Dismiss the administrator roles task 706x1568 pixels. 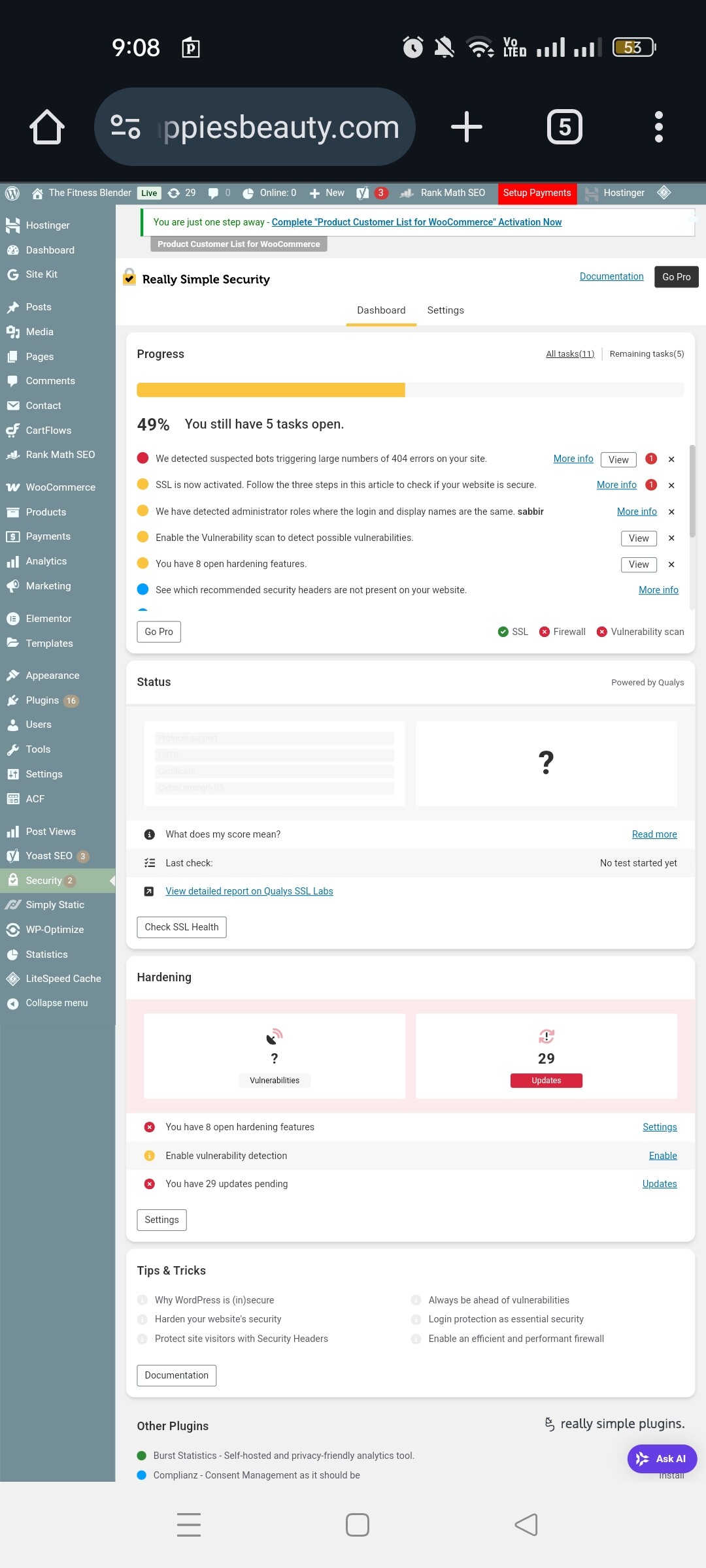click(671, 512)
